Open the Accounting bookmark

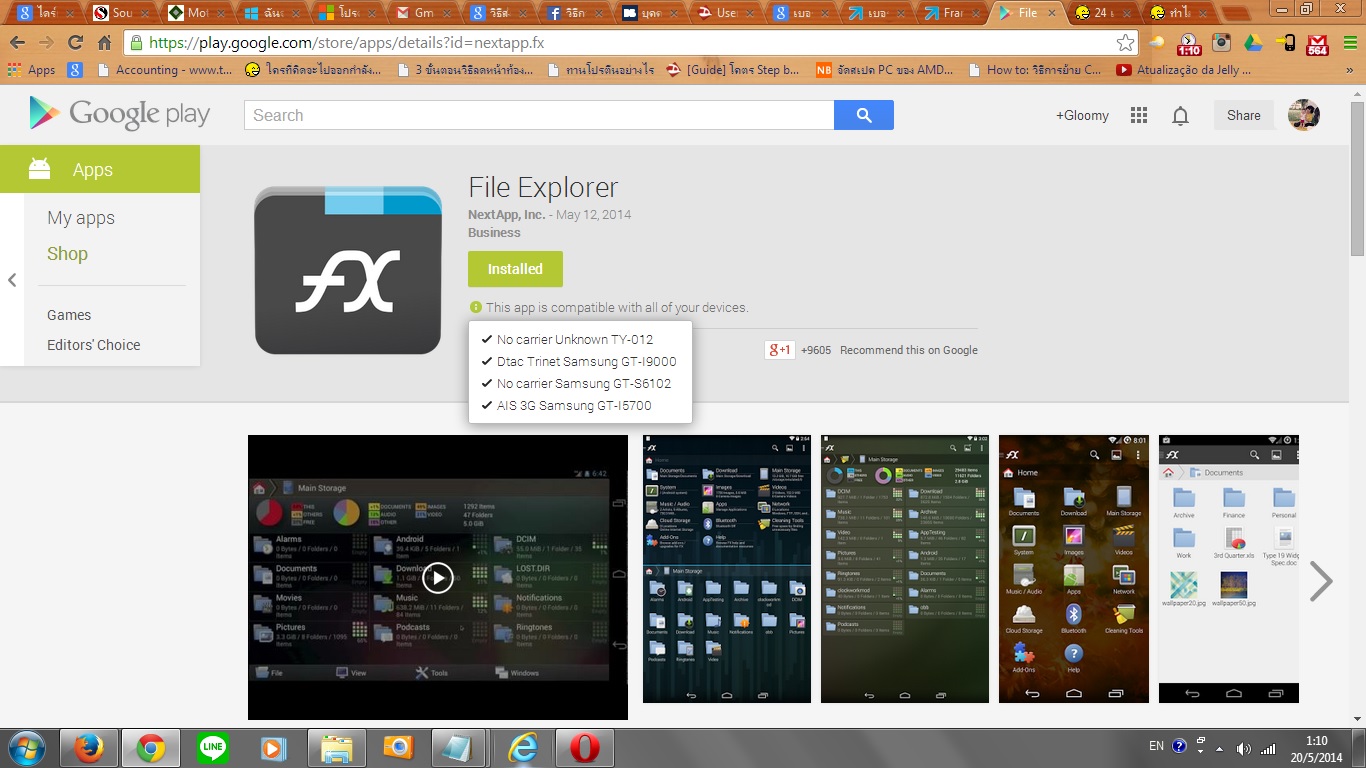pyautogui.click(x=165, y=70)
